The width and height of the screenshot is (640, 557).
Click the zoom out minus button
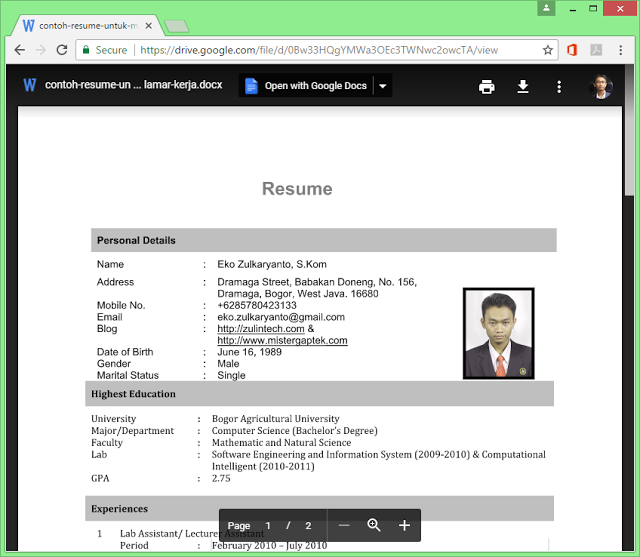tap(344, 525)
